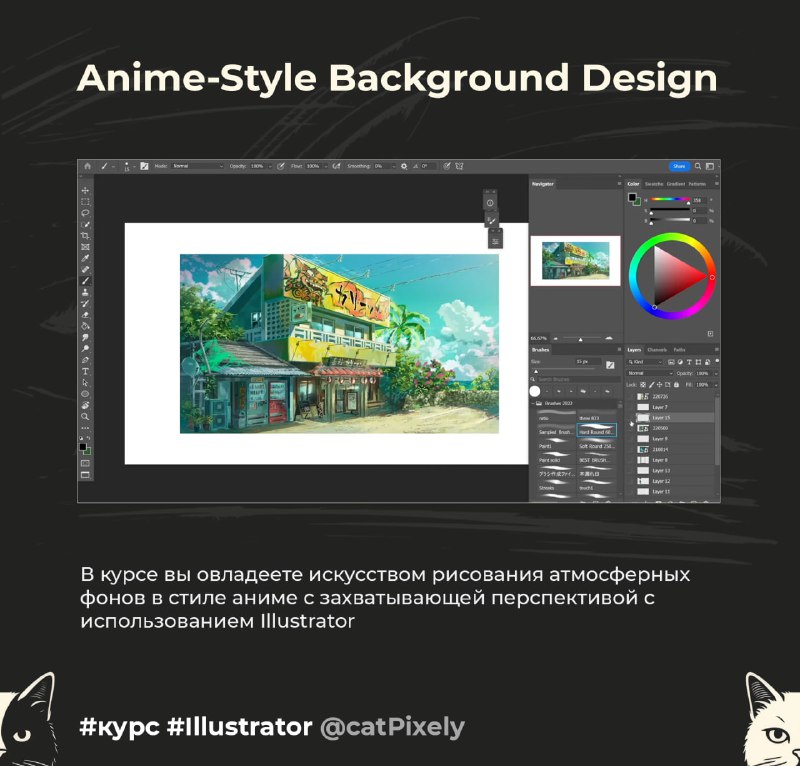Click the foreground color swatch in Color panel
This screenshot has width=800, height=766.
pos(632,197)
